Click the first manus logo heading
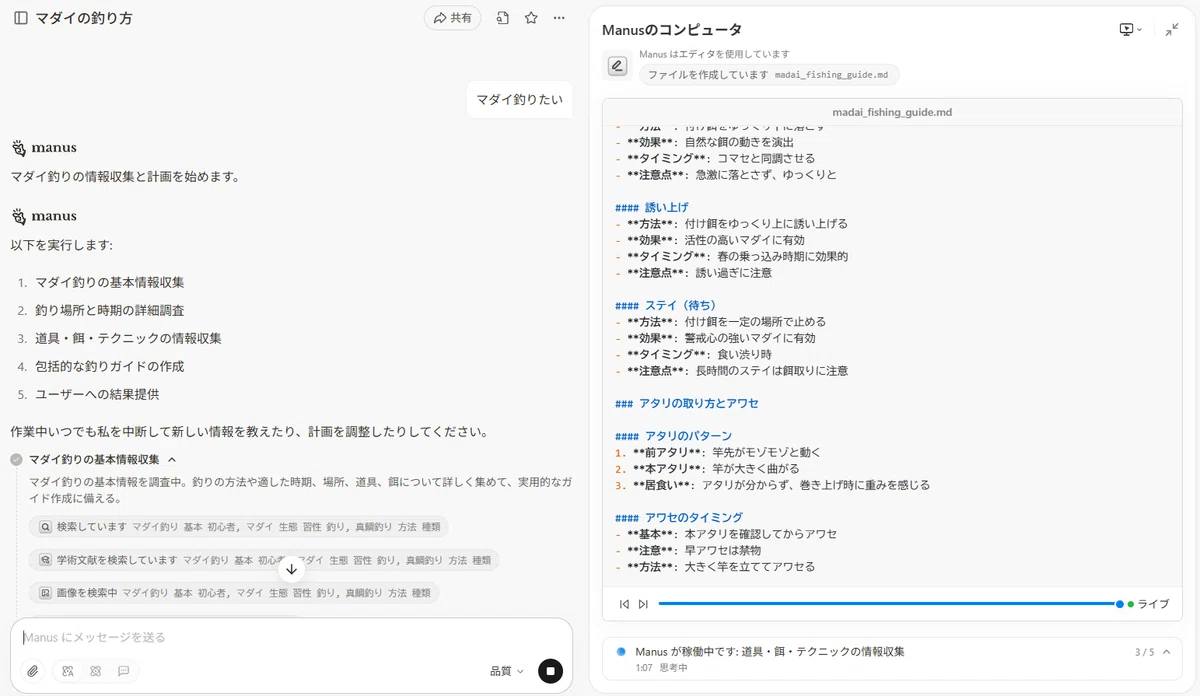The height and width of the screenshot is (696, 1200). point(44,148)
